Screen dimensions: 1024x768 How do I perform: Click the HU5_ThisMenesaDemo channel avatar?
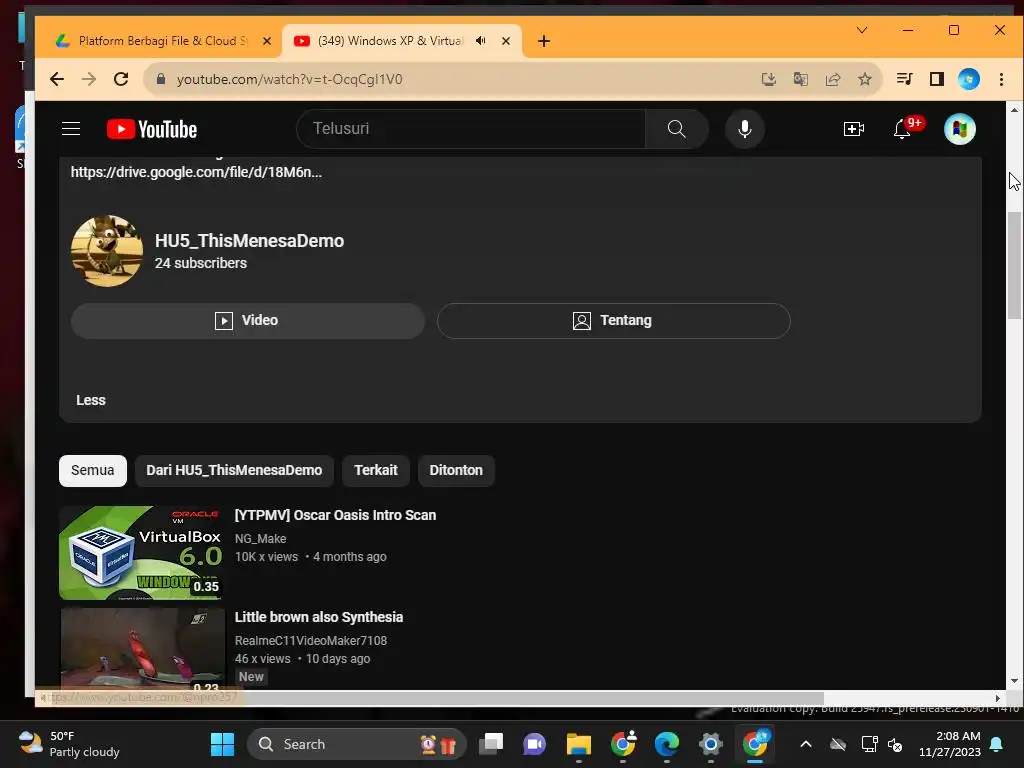tap(106, 251)
